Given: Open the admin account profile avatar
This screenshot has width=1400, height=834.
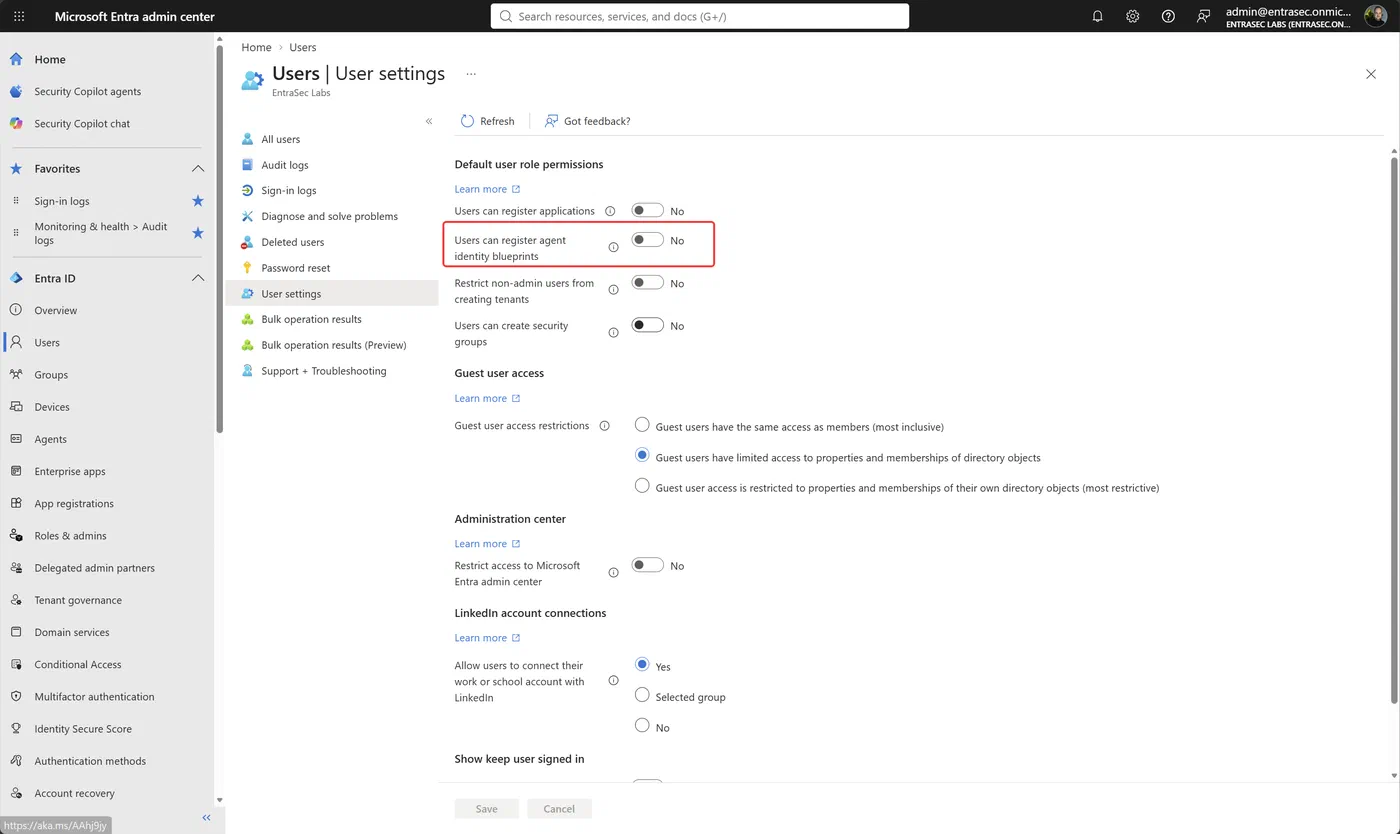Looking at the screenshot, I should pos(1375,16).
